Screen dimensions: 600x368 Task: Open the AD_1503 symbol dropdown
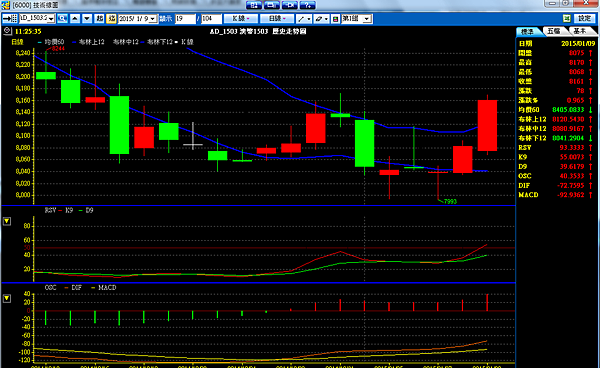click(51, 19)
